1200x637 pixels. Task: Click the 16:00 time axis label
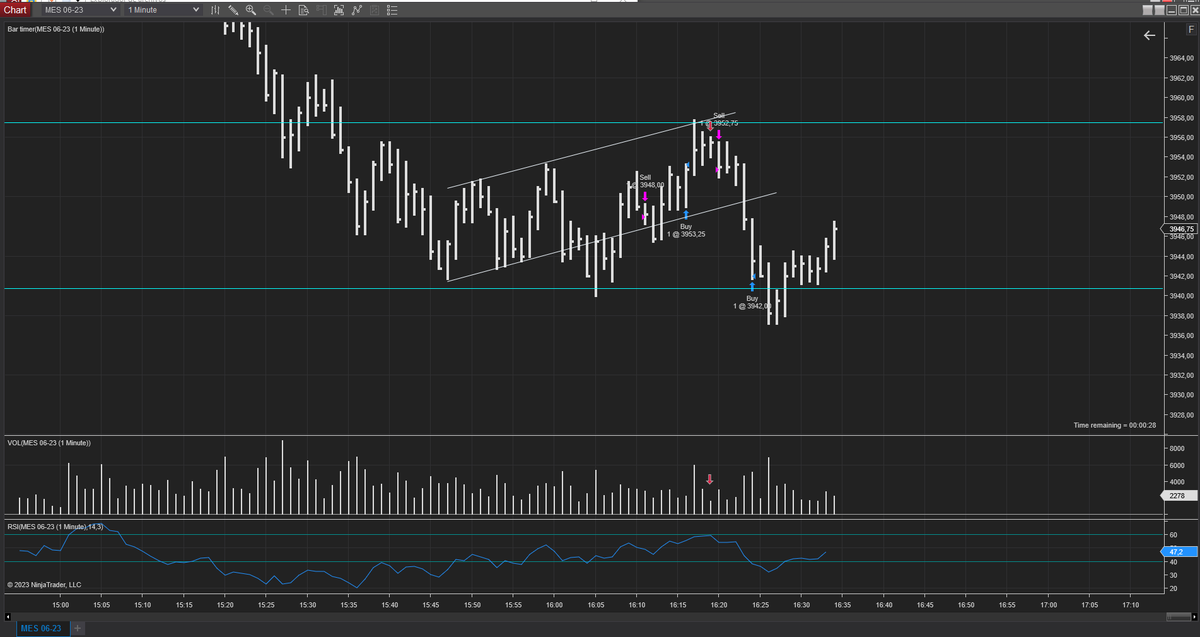(554, 605)
